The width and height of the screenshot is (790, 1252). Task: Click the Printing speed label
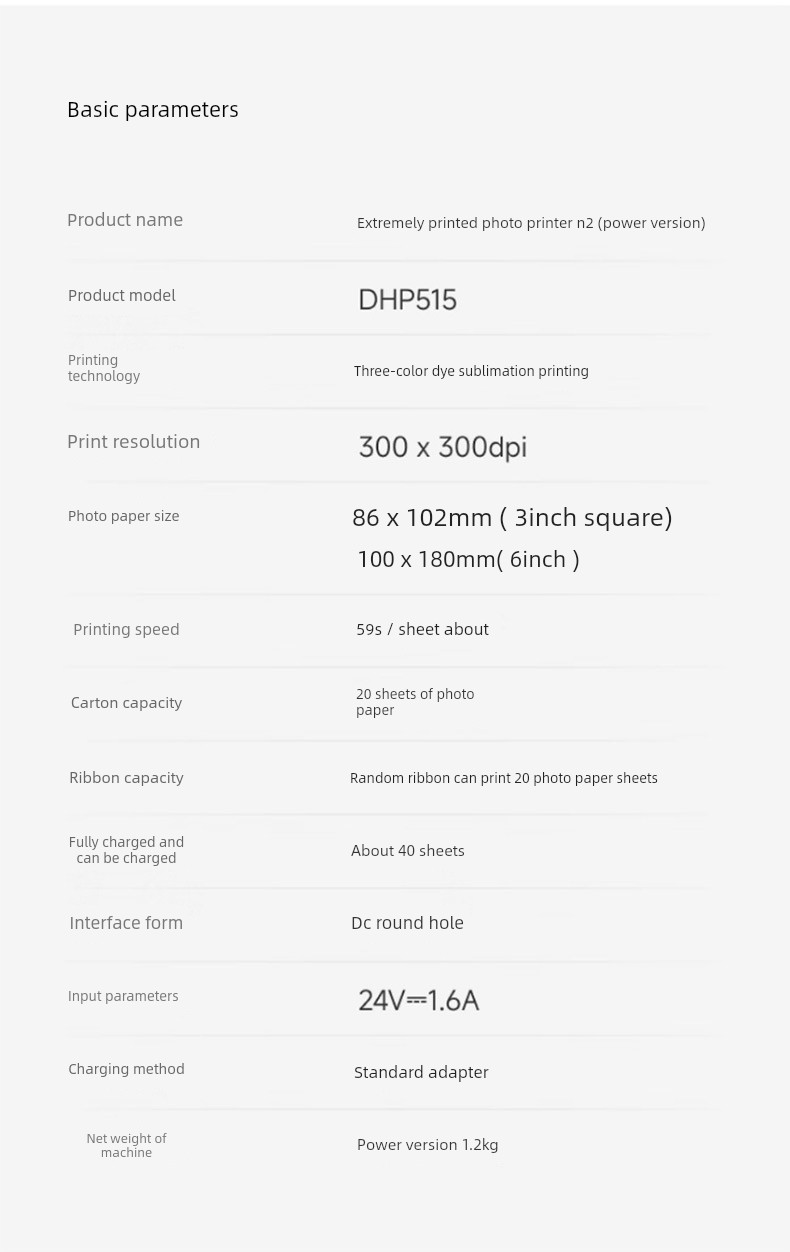pyautogui.click(x=126, y=629)
